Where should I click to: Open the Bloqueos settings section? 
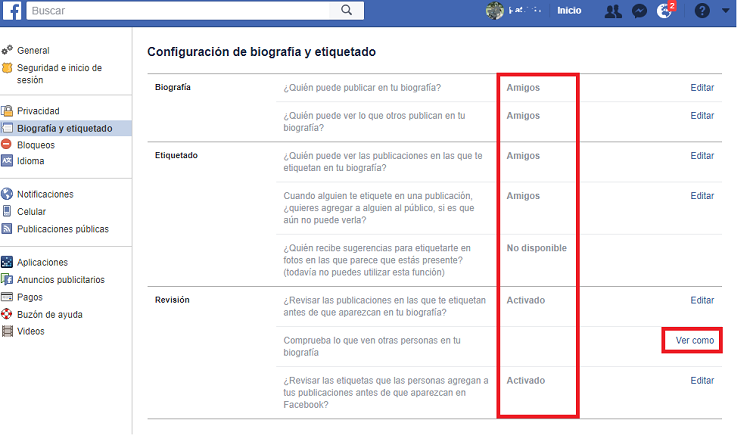tap(36, 145)
